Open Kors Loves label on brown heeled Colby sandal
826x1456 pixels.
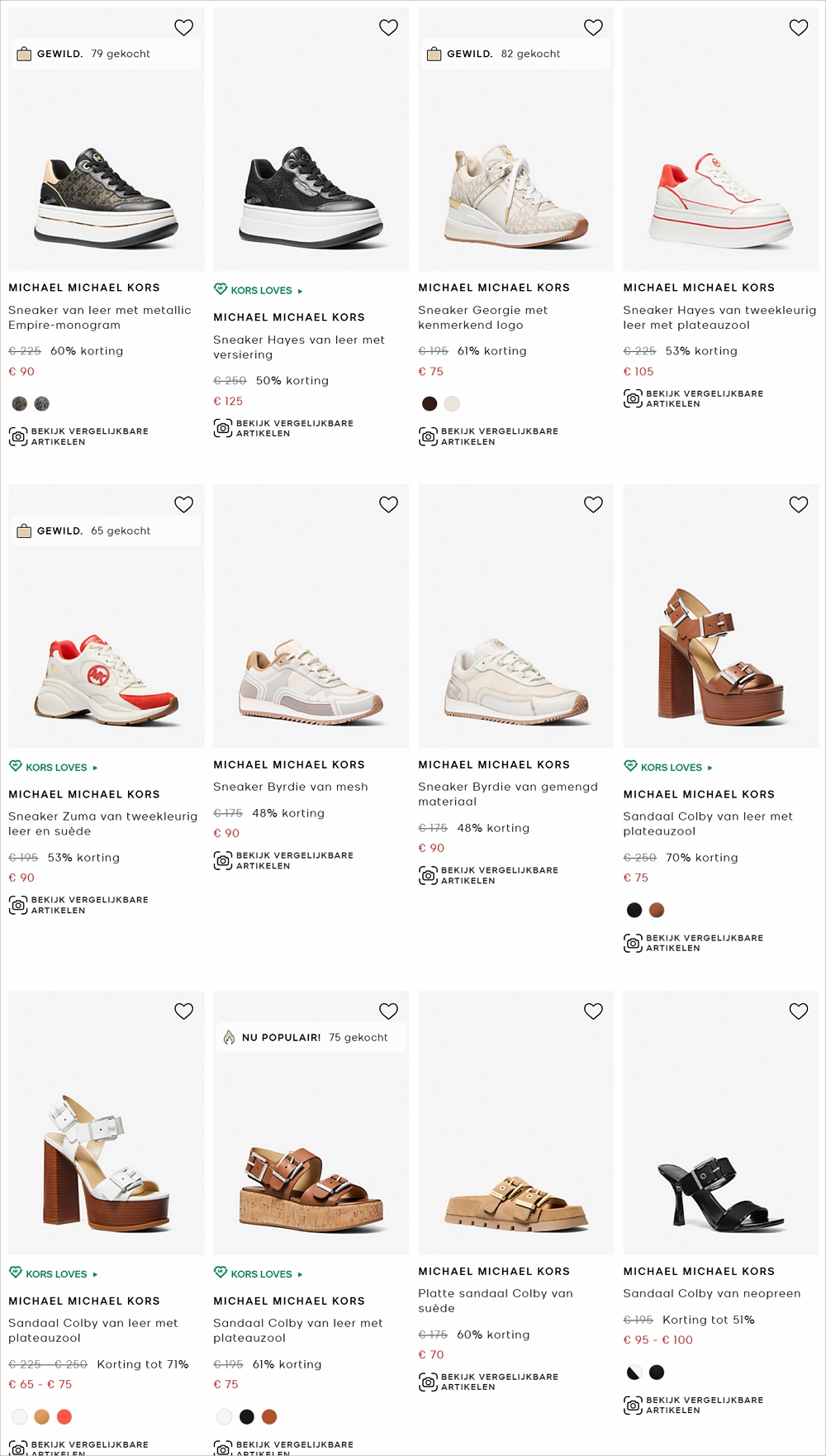668,767
